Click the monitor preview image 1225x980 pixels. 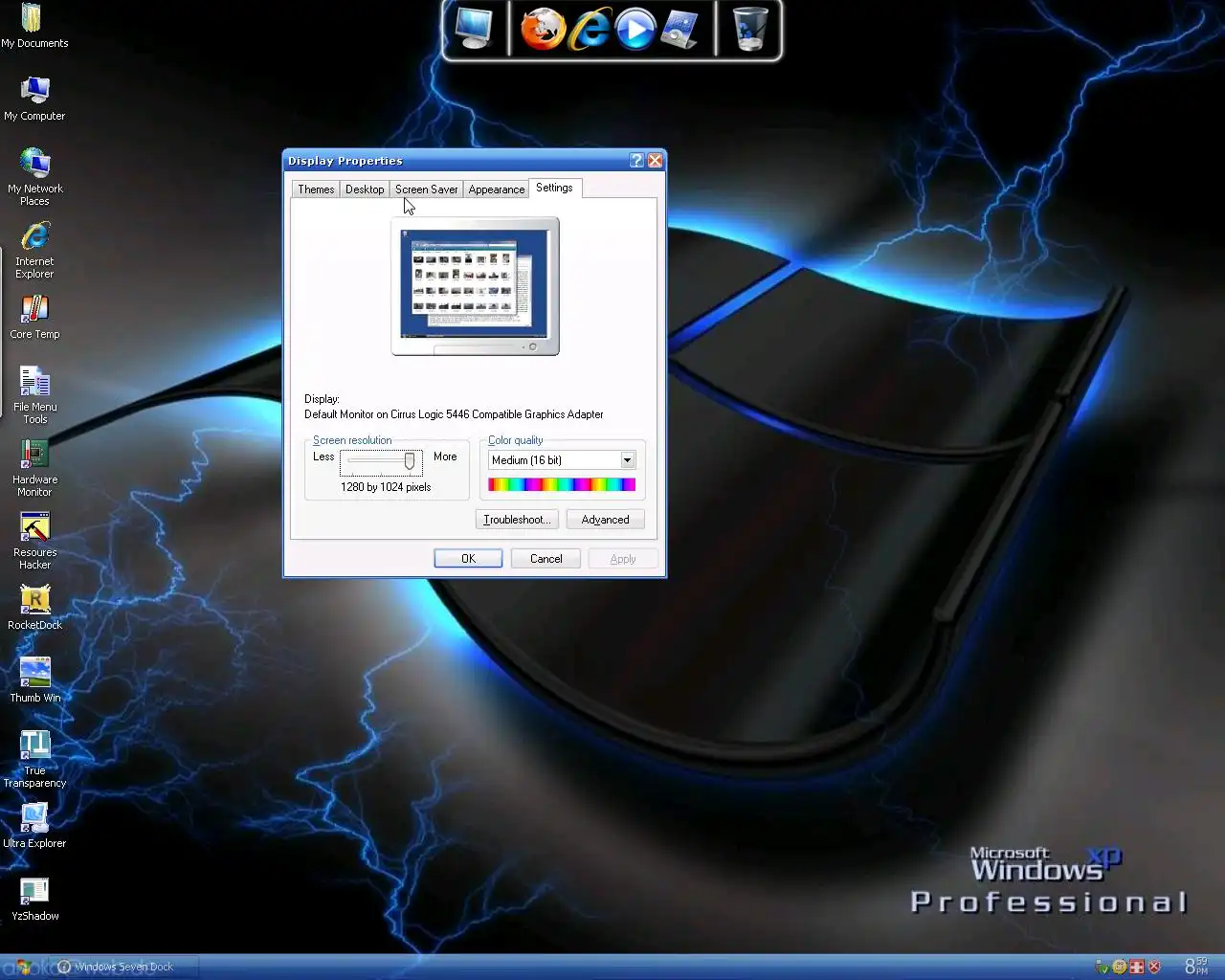475,286
